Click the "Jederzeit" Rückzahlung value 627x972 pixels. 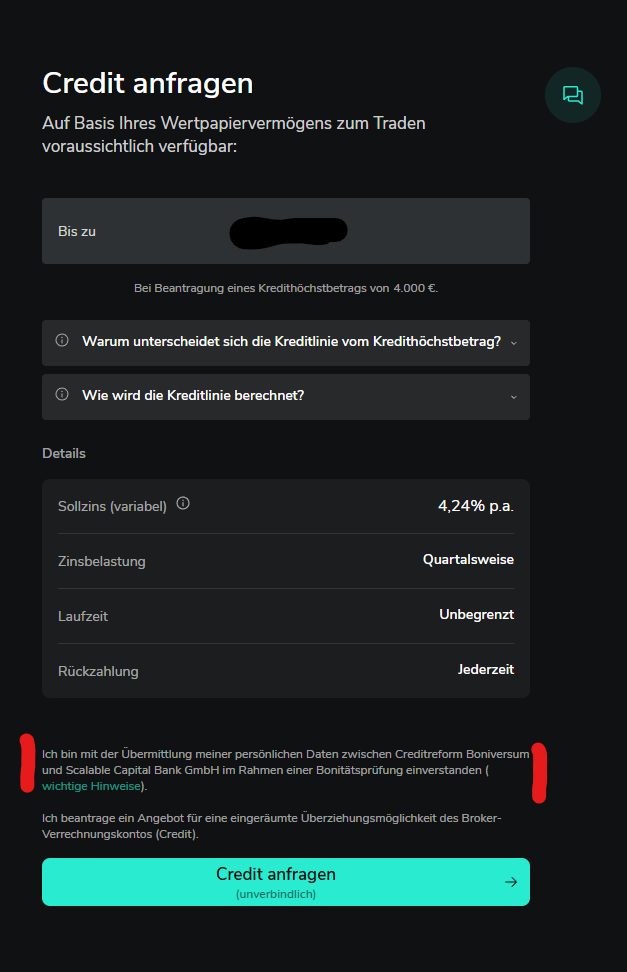485,670
